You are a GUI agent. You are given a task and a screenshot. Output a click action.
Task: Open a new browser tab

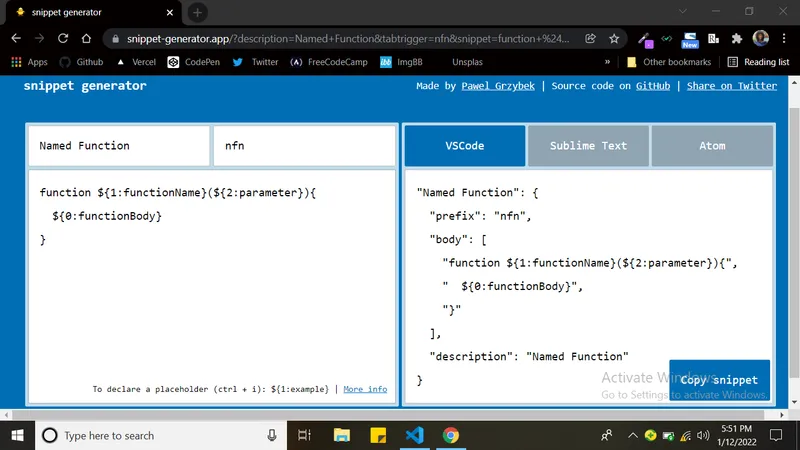coord(197,12)
